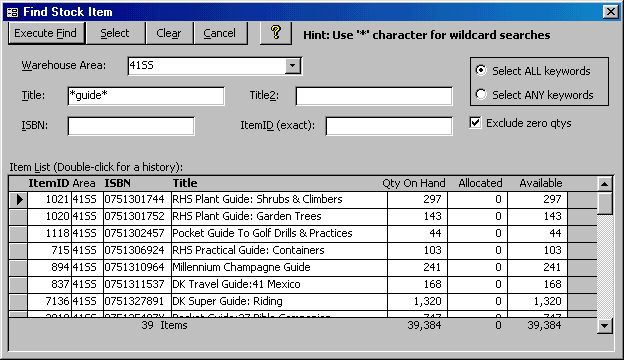Click the title Millennium Champagne Guide
Screen dimensions: 624x360
(241, 268)
